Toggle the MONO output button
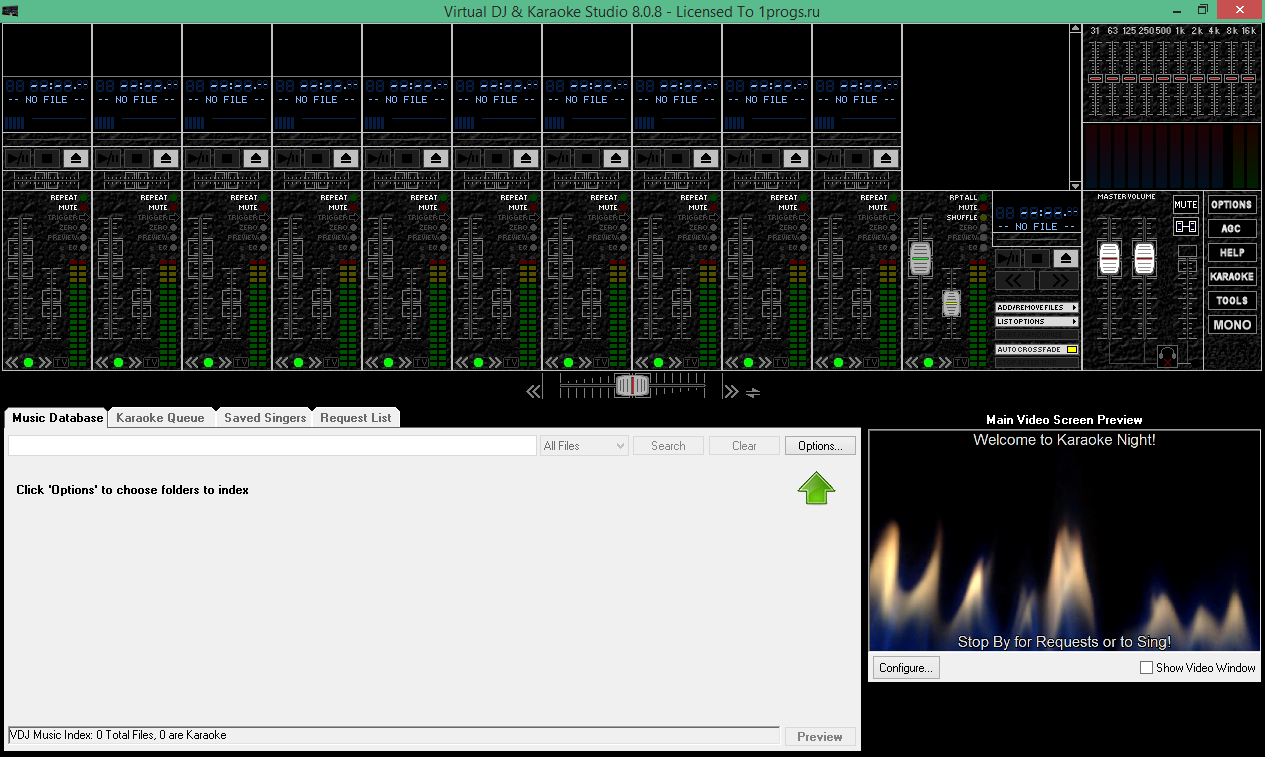 [x=1231, y=325]
